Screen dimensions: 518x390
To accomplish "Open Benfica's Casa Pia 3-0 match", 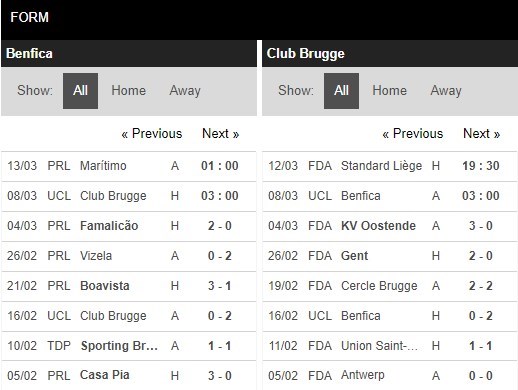I will [x=129, y=376].
